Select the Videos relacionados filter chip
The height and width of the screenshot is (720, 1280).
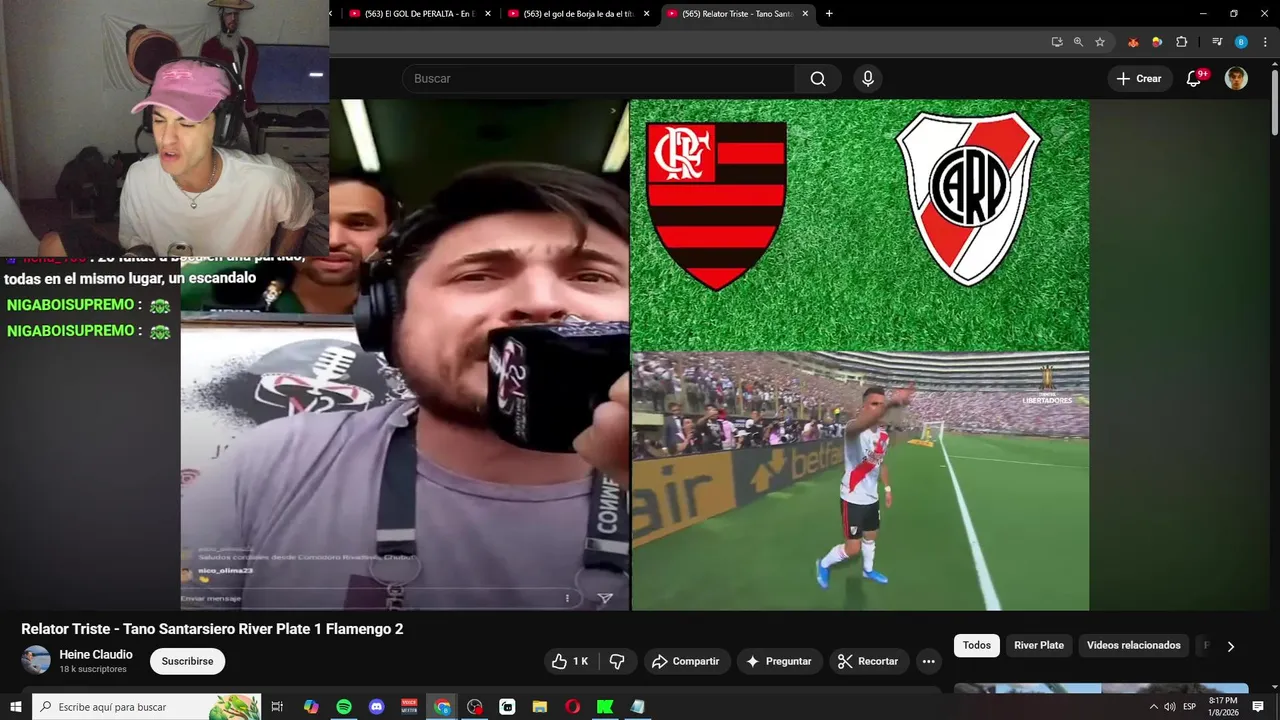pos(1134,645)
